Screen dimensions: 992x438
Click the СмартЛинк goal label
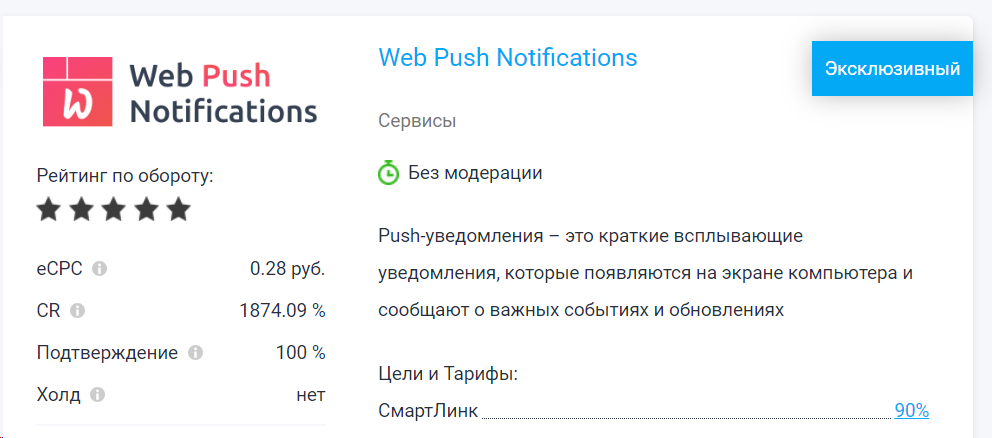[428, 411]
